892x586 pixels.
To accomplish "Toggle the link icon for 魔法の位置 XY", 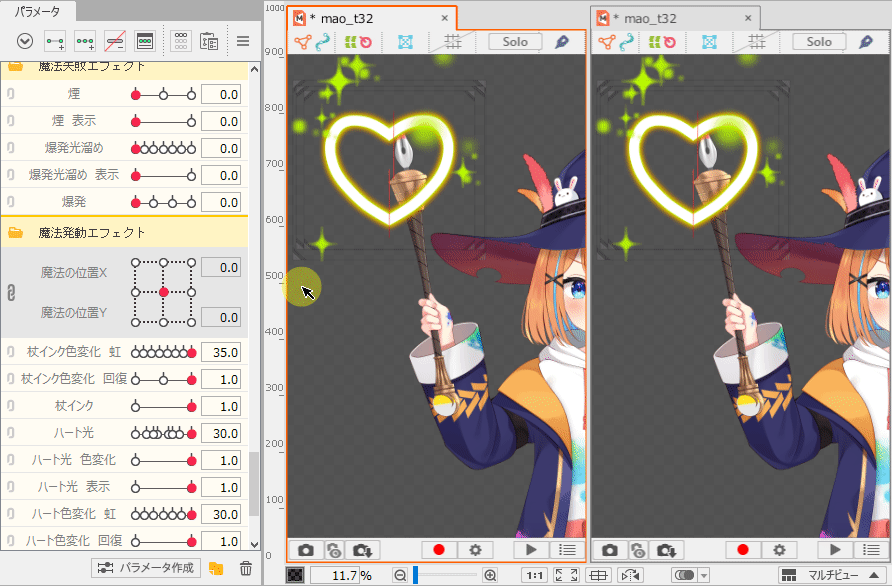I will pos(12,292).
